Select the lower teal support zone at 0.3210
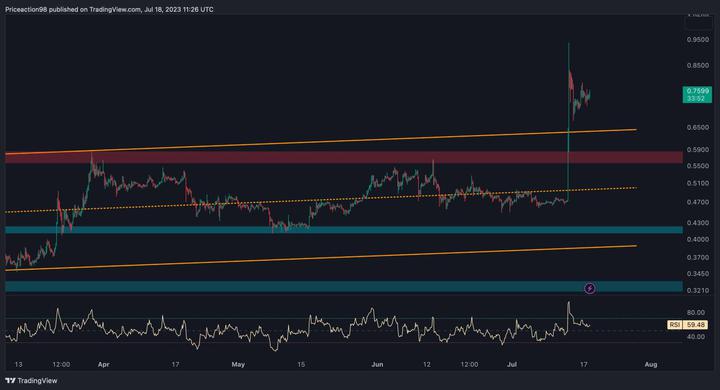 [343, 287]
